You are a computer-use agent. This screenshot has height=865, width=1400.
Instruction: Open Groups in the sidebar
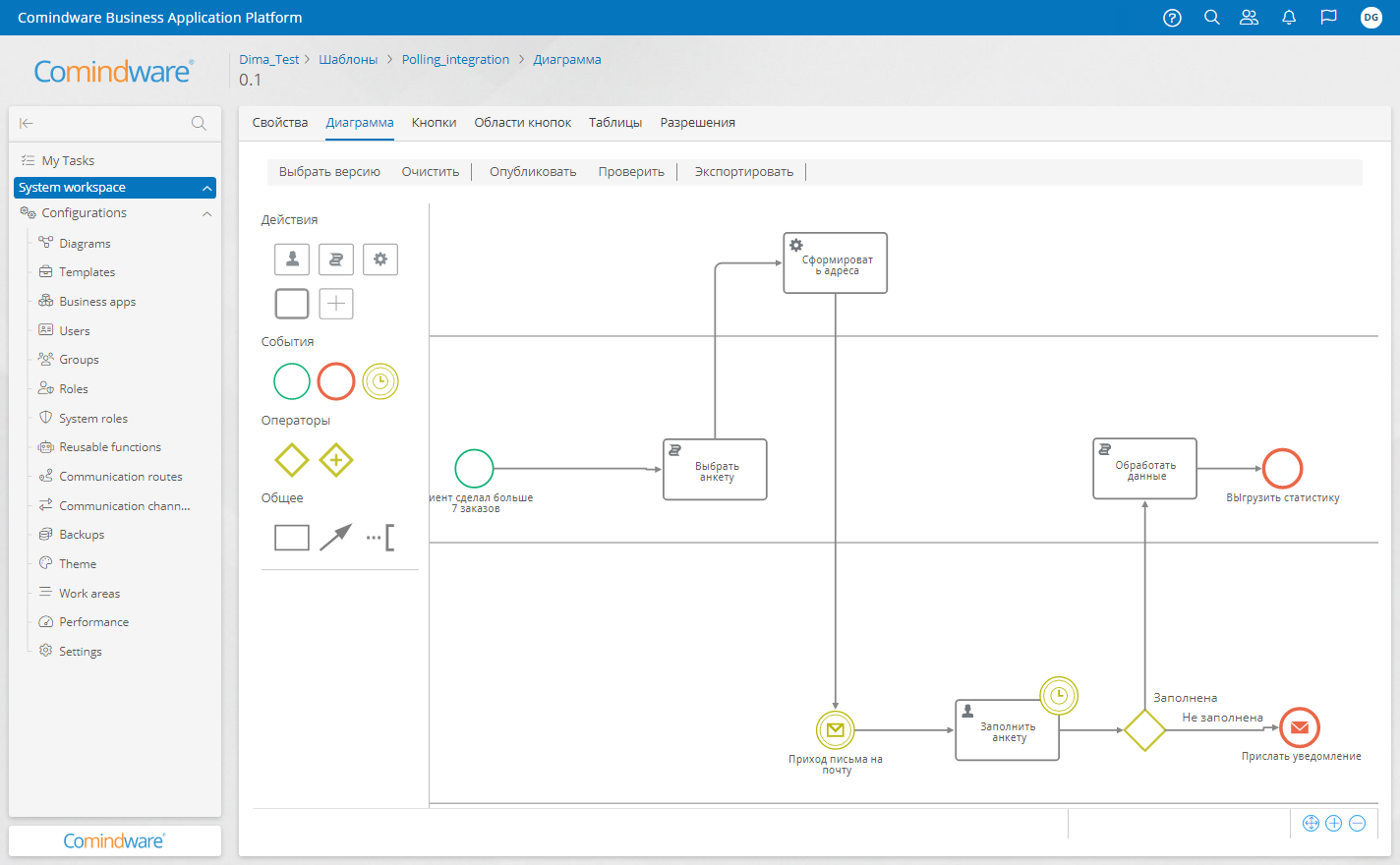pos(79,360)
